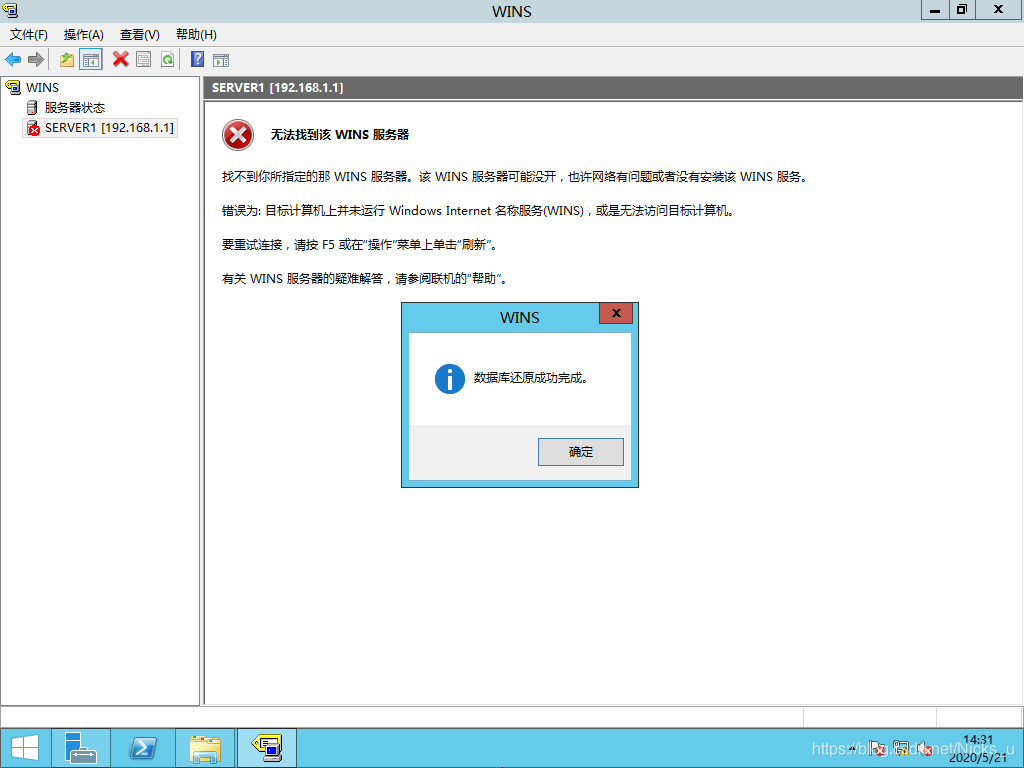This screenshot has width=1024, height=768.
Task: Click the WINS application icon in title bar
Action: pyautogui.click(x=10, y=10)
